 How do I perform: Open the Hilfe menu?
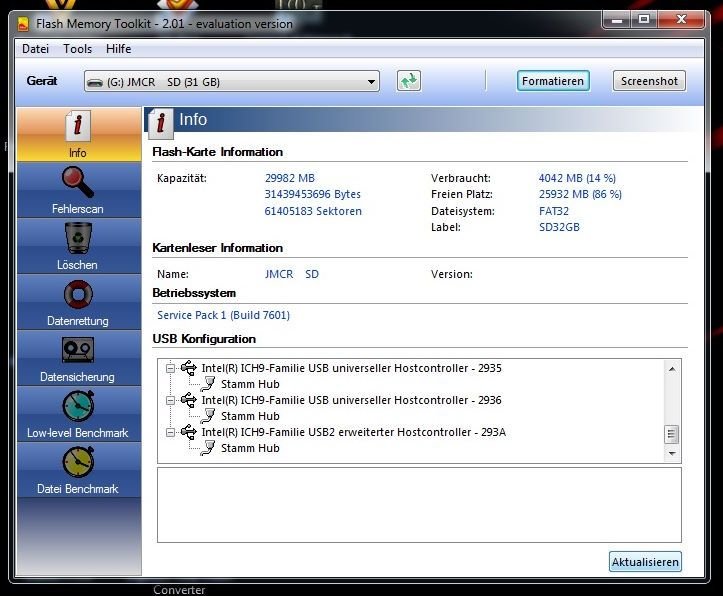(119, 49)
